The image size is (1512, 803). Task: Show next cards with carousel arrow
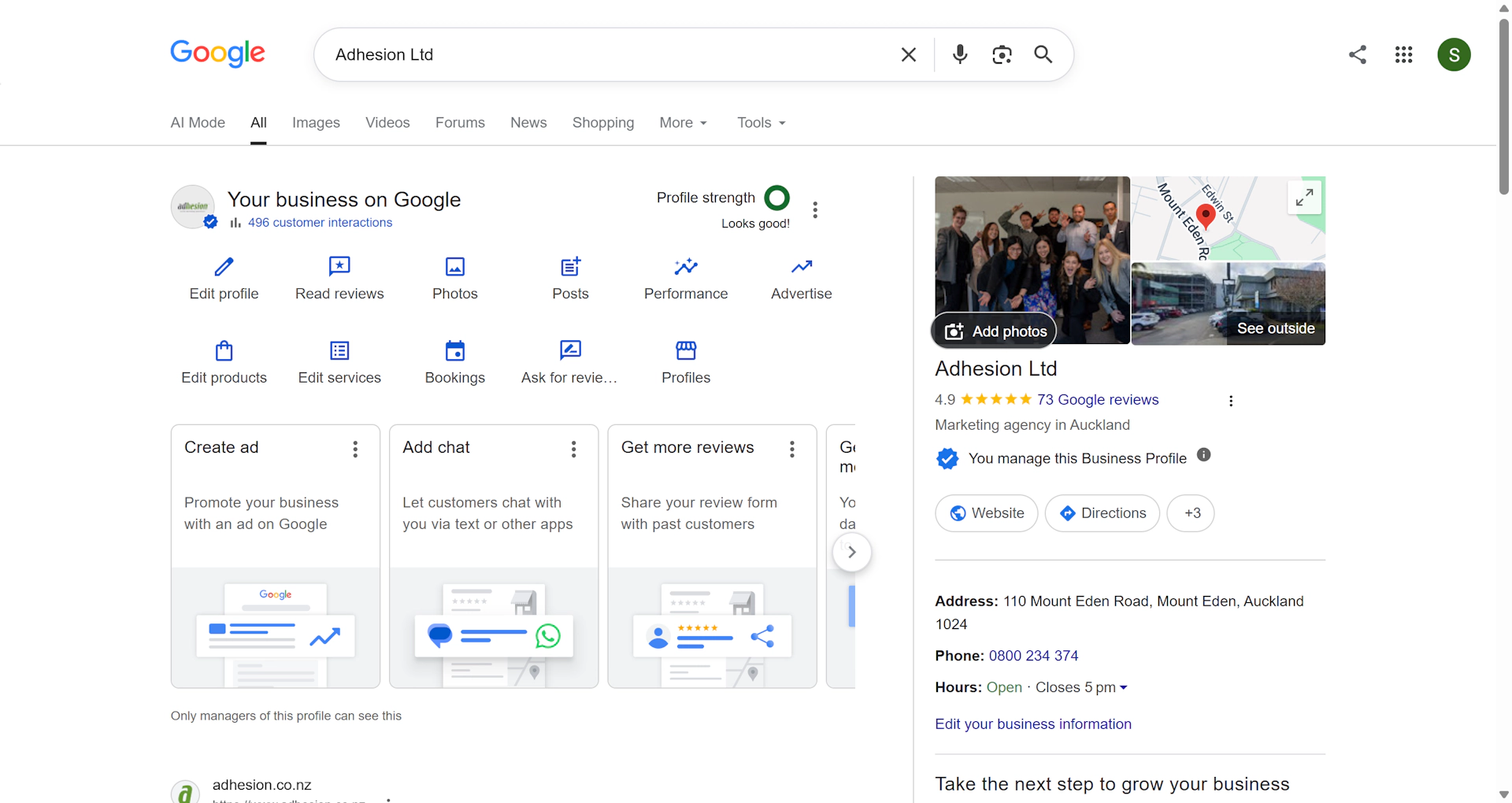point(851,552)
